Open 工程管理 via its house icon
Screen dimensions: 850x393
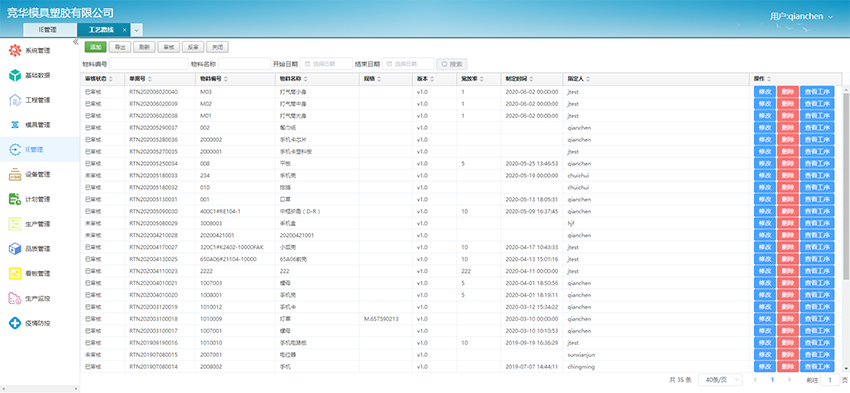(15, 100)
